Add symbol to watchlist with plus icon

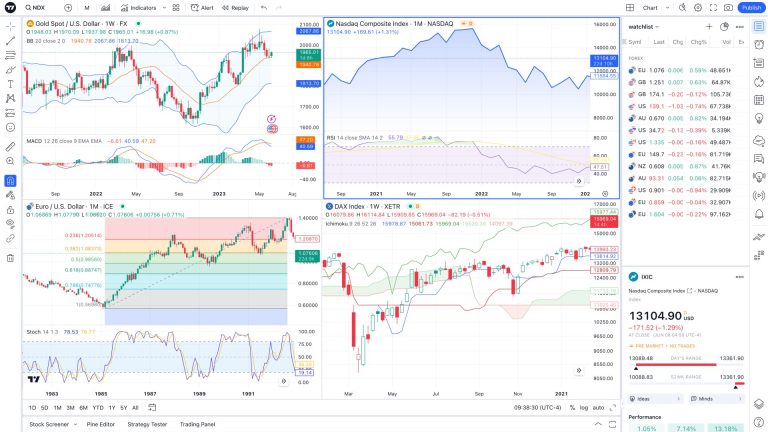pyautogui.click(x=709, y=27)
